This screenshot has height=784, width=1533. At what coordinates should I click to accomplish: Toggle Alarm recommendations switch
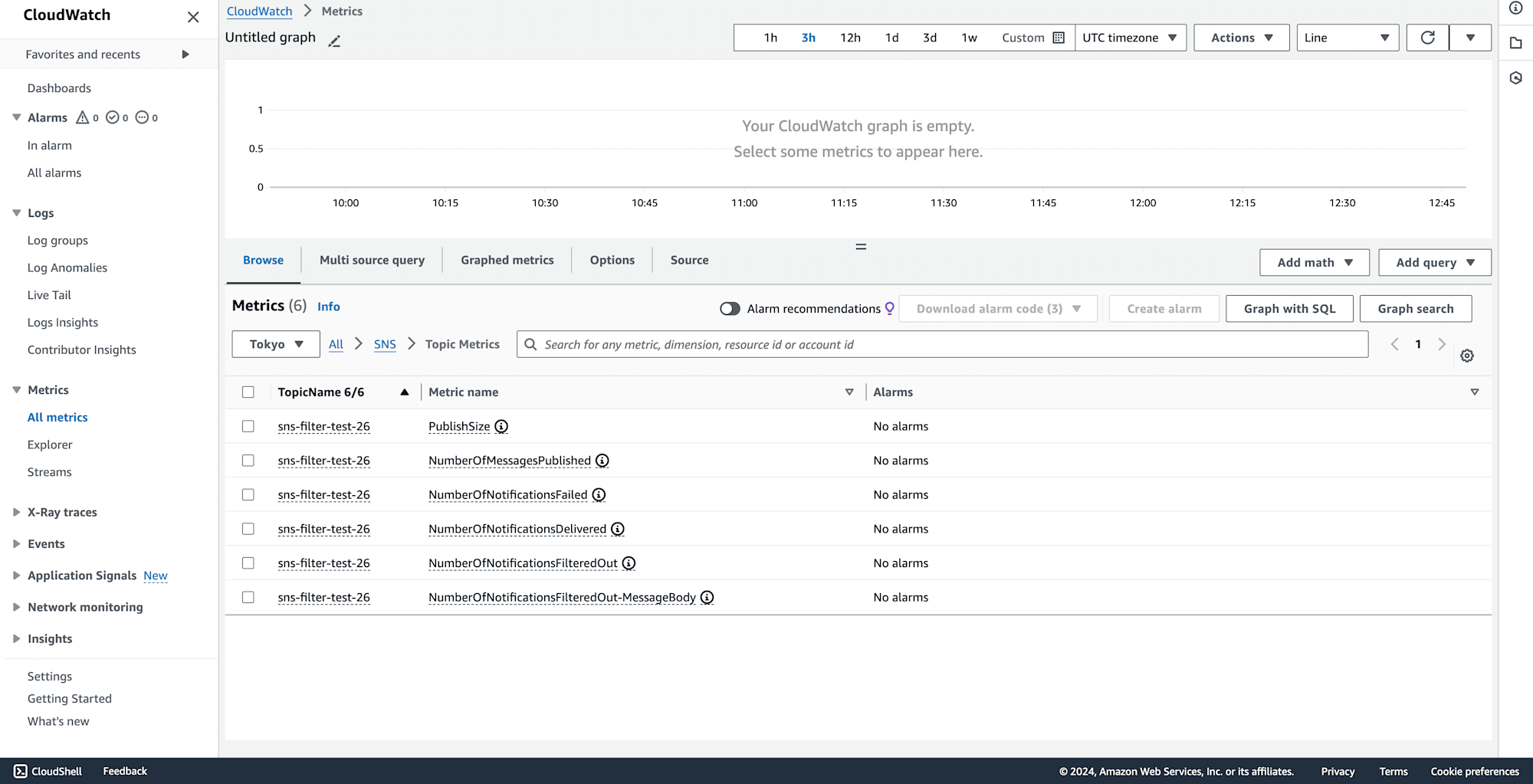pyautogui.click(x=730, y=308)
